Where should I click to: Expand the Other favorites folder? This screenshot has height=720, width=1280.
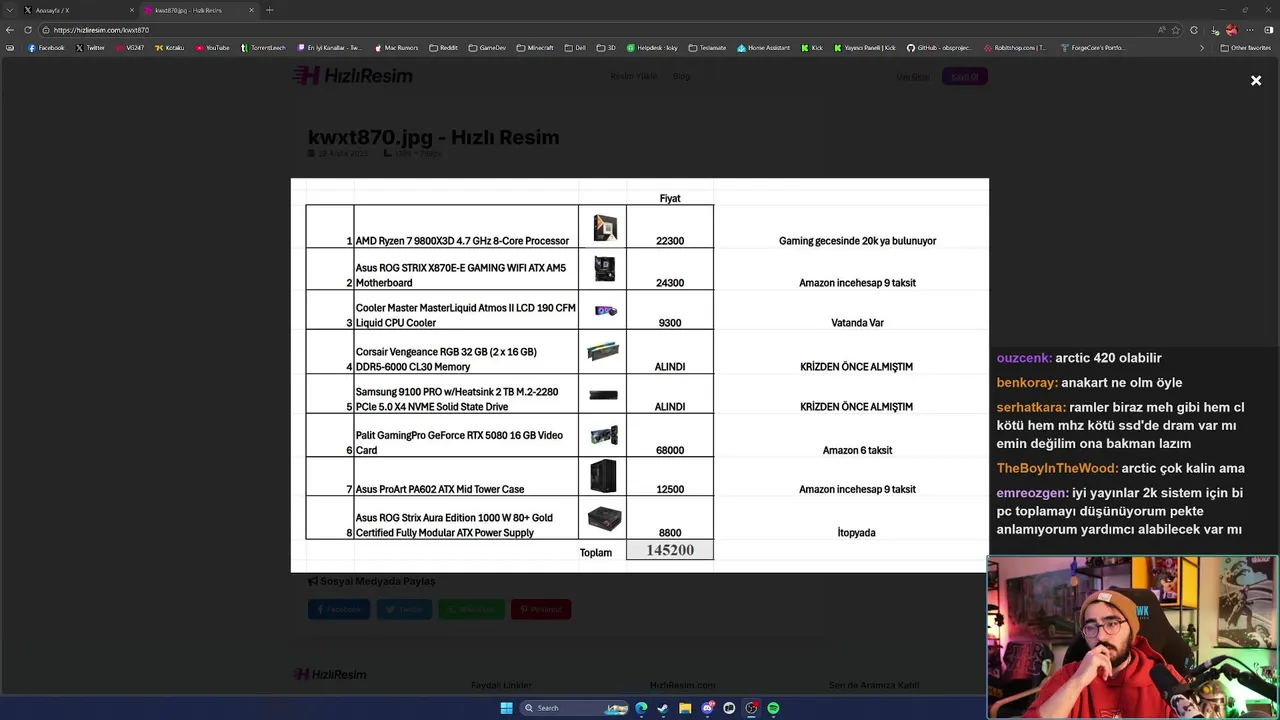1245,48
